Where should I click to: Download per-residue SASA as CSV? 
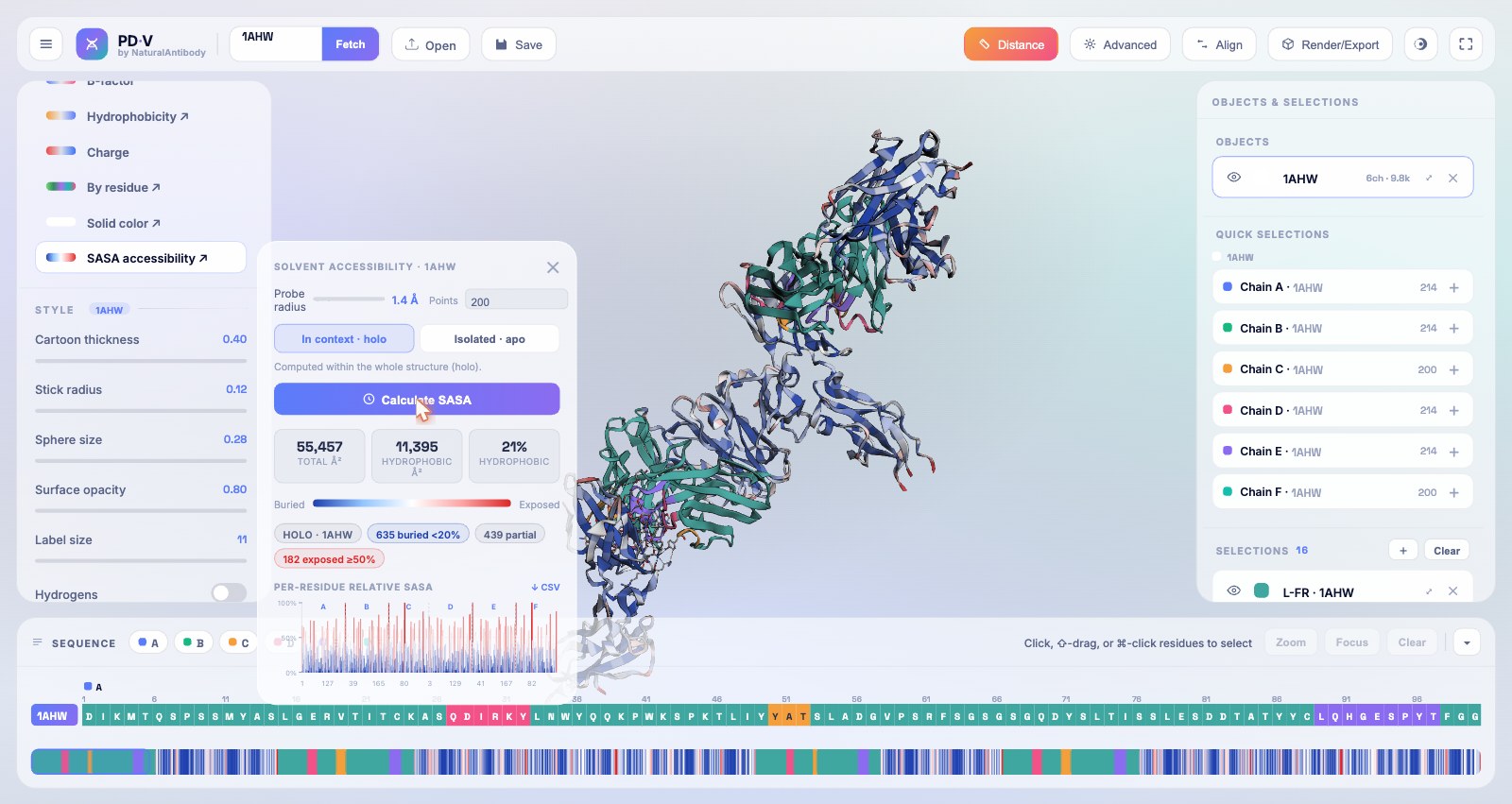click(545, 587)
